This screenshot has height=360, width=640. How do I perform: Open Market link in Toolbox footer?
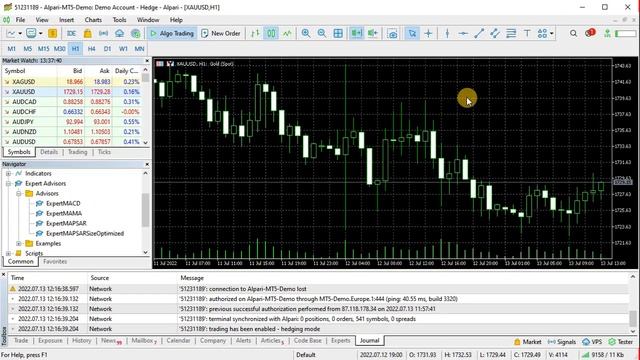pos(528,342)
